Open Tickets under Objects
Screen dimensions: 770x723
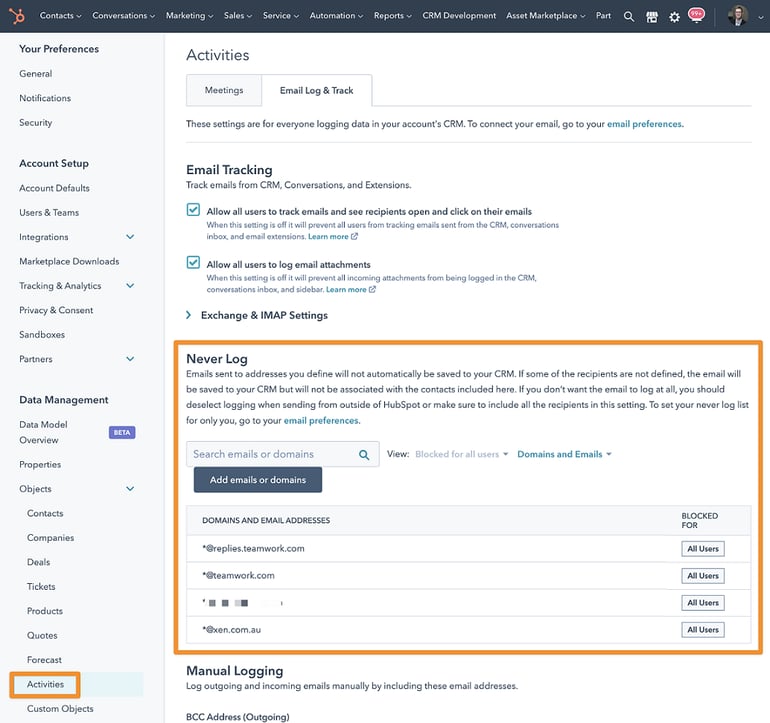41,586
